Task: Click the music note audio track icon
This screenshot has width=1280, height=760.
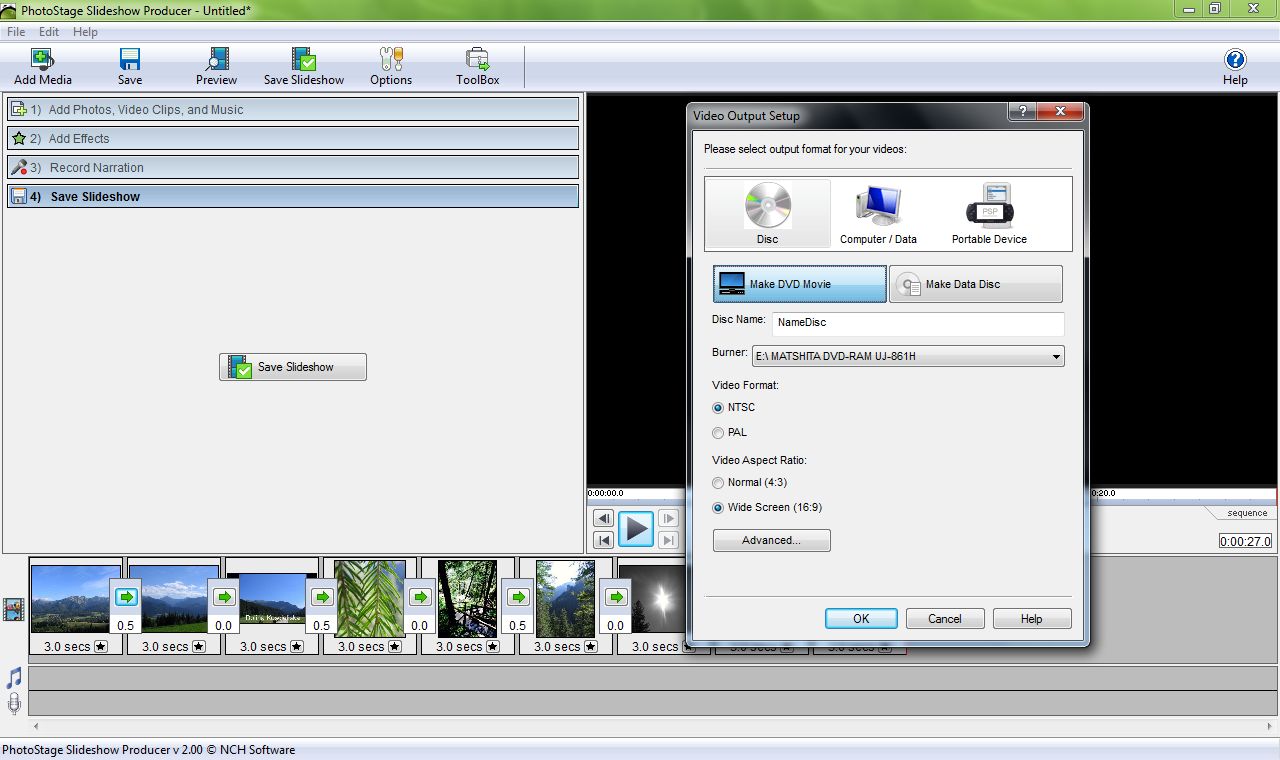Action: [x=14, y=678]
